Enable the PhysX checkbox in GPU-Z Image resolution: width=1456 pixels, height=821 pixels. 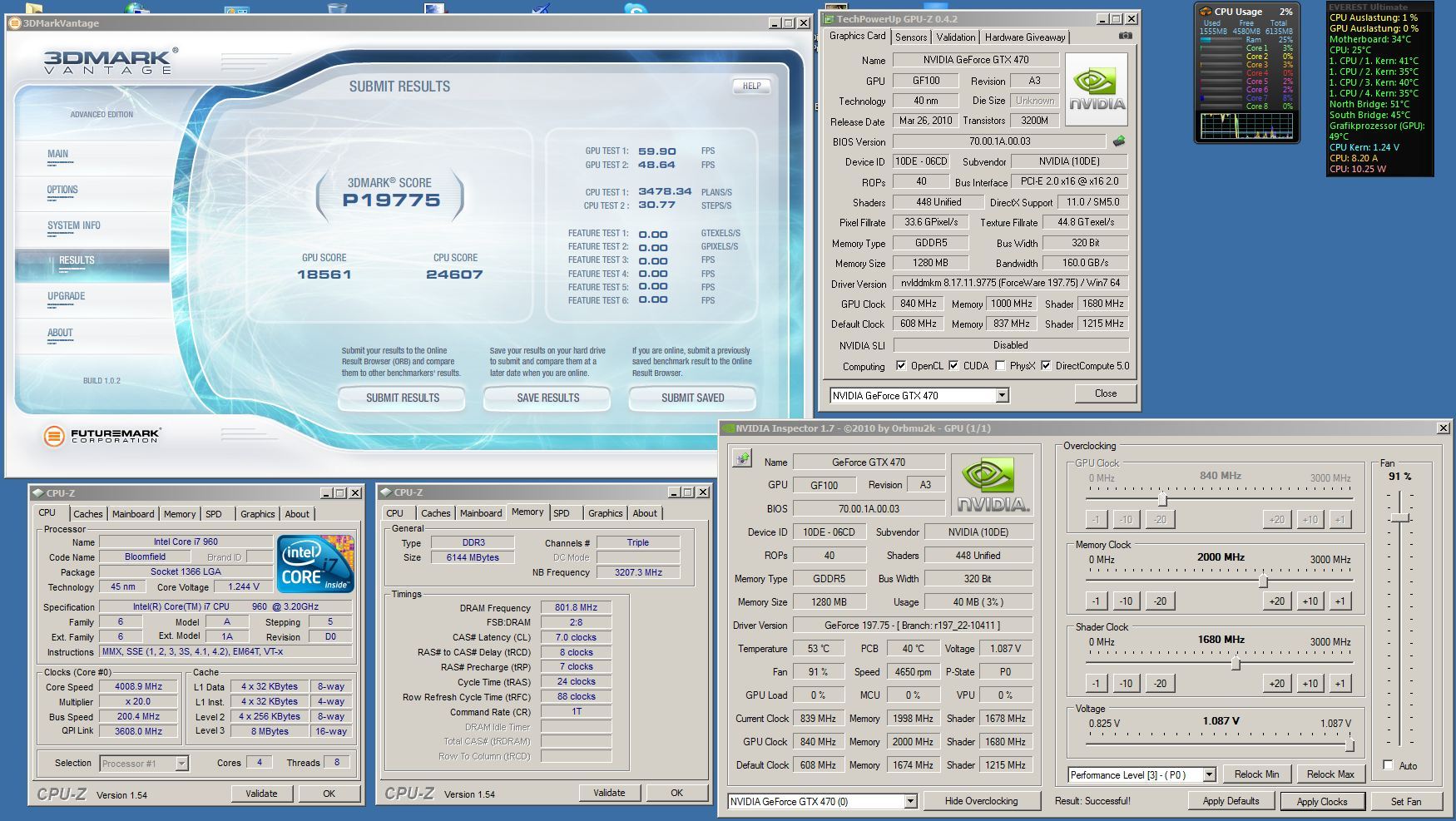tap(1000, 365)
